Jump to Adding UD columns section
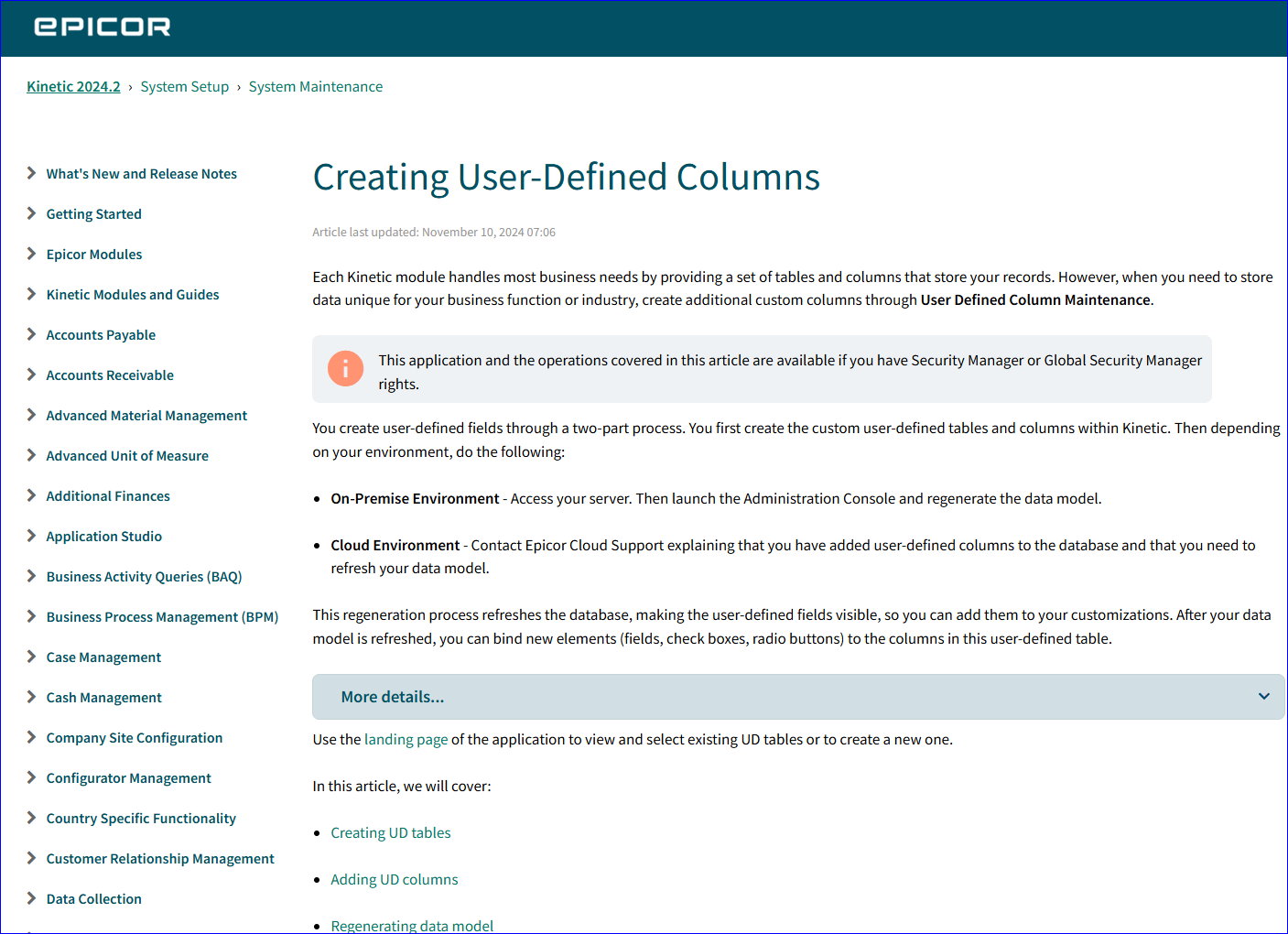Image resolution: width=1288 pixels, height=934 pixels. (395, 879)
